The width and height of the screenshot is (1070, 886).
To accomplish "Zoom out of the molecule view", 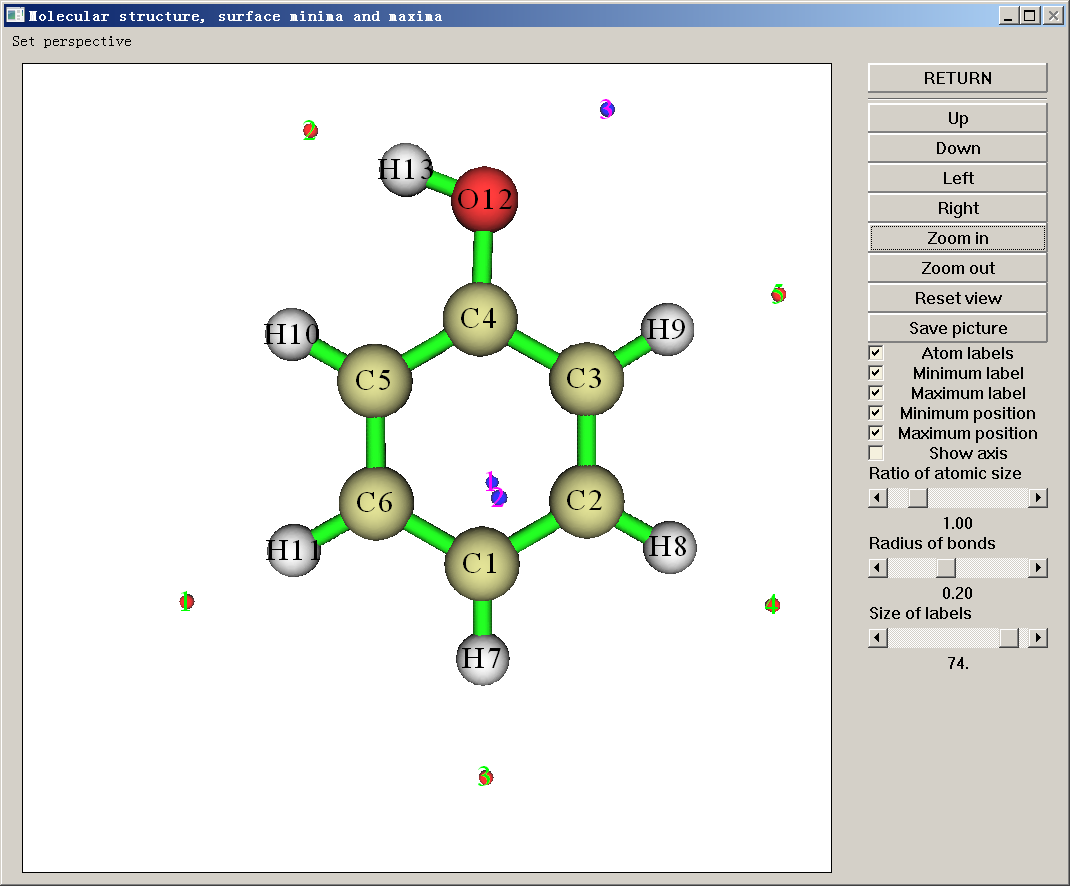I will (957, 268).
